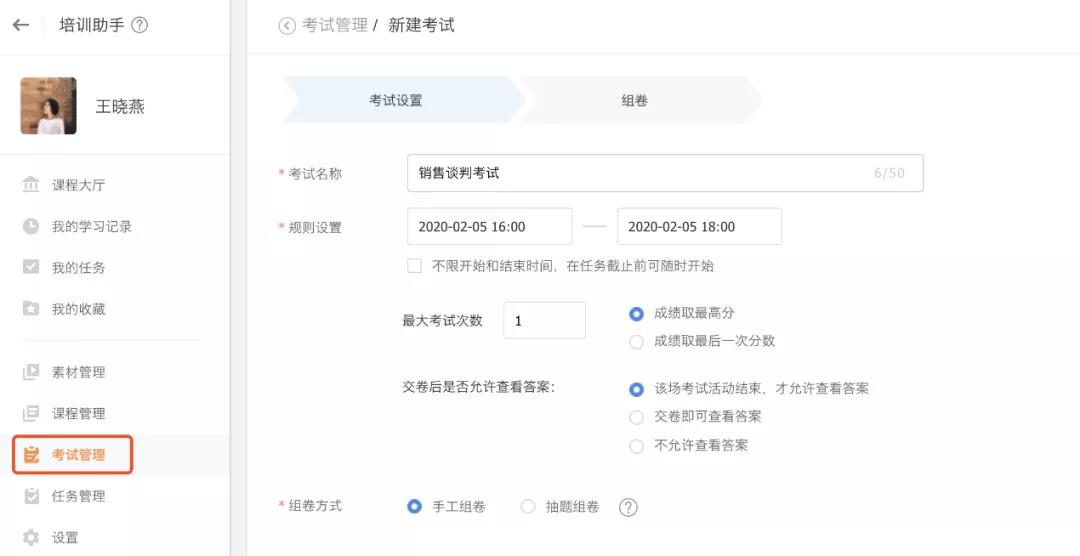The image size is (1080, 556).
Task: Click the 考试名称 input field
Action: (640, 173)
